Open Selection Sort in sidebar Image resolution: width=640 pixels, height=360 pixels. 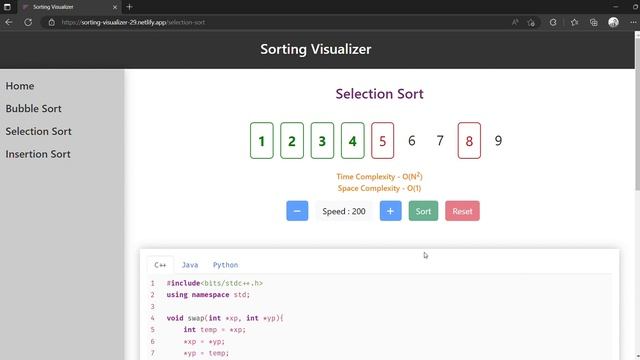pos(38,131)
